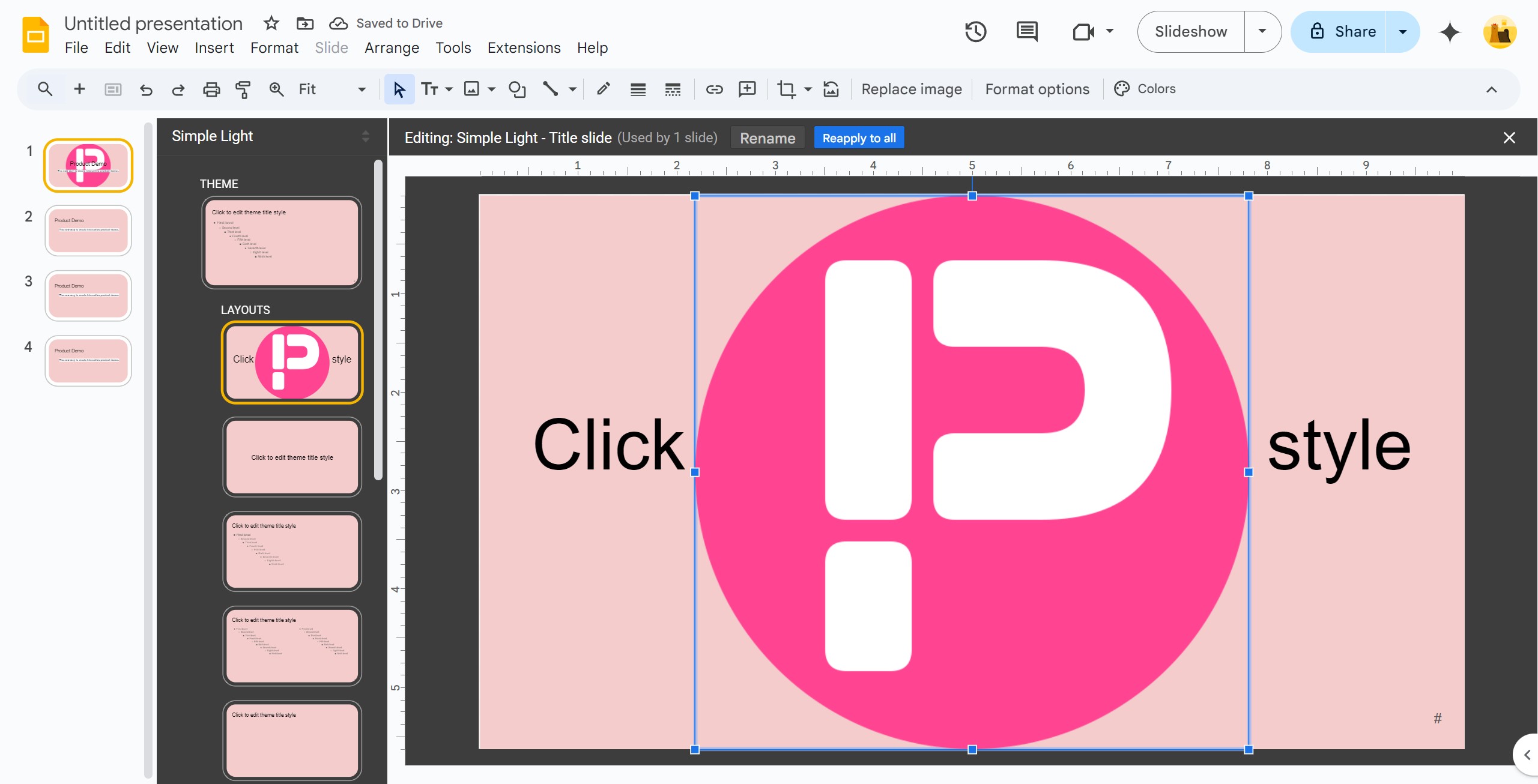Screen dimensions: 1538x784
Task: Click the Border weight icon
Action: (x=638, y=89)
